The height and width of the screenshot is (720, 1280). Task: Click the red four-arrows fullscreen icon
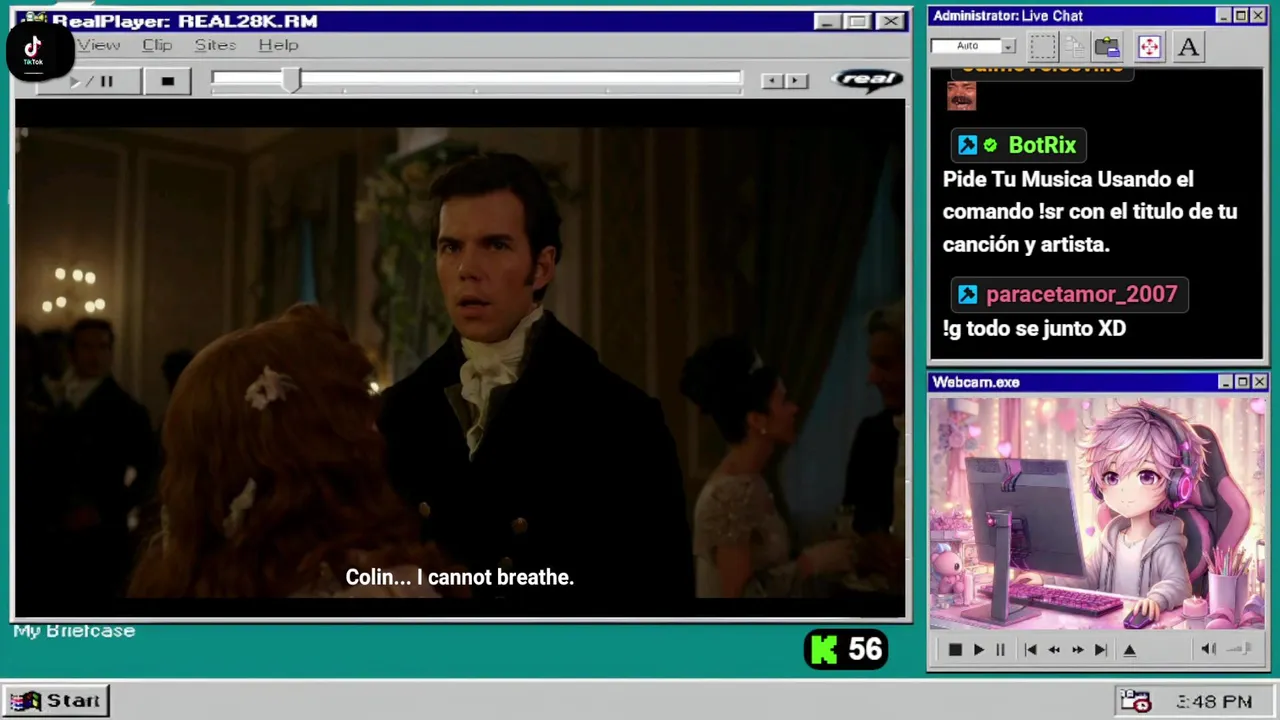[x=1149, y=46]
